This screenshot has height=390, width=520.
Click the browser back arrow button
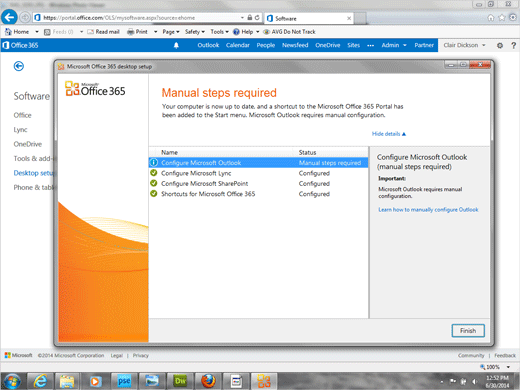tap(9, 17)
